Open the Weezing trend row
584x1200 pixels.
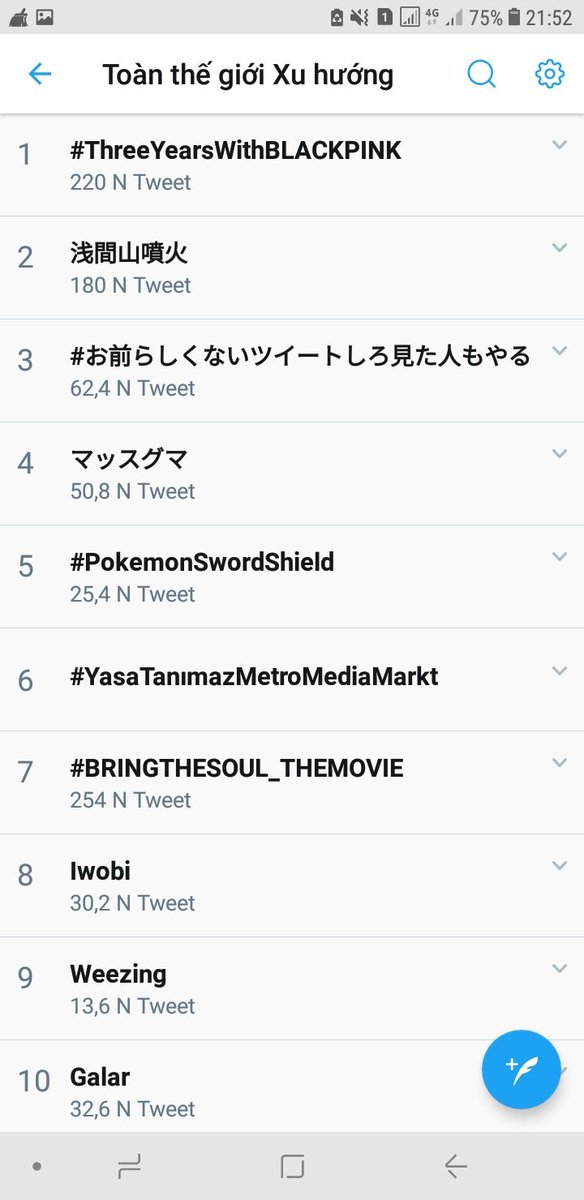pos(292,989)
